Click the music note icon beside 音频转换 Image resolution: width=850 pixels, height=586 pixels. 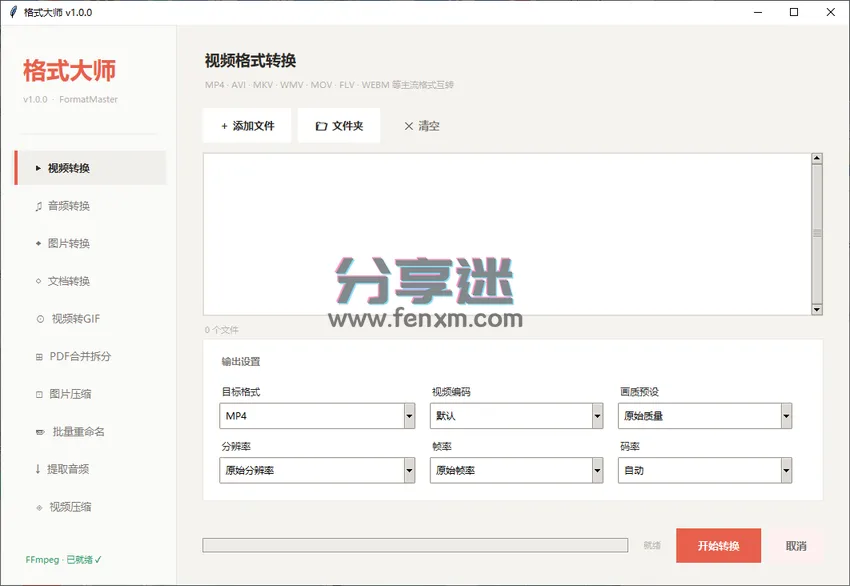coord(38,206)
